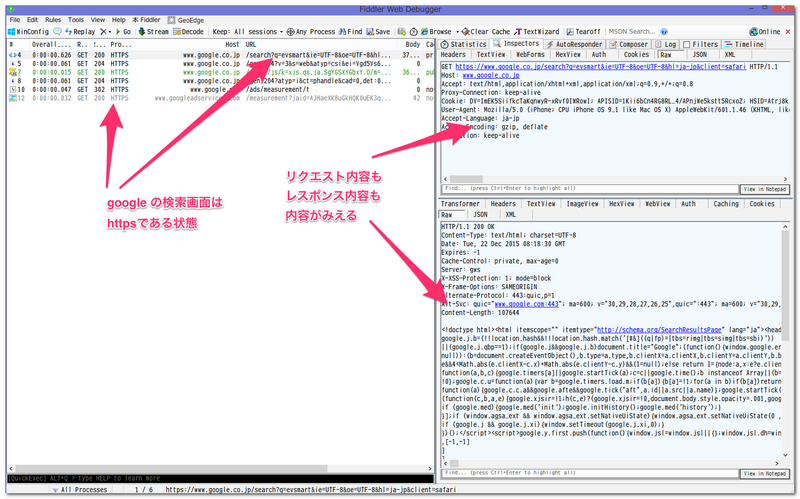Image resolution: width=800 pixels, height=499 pixels.
Task: Open the Tools menu
Action: [x=76, y=20]
